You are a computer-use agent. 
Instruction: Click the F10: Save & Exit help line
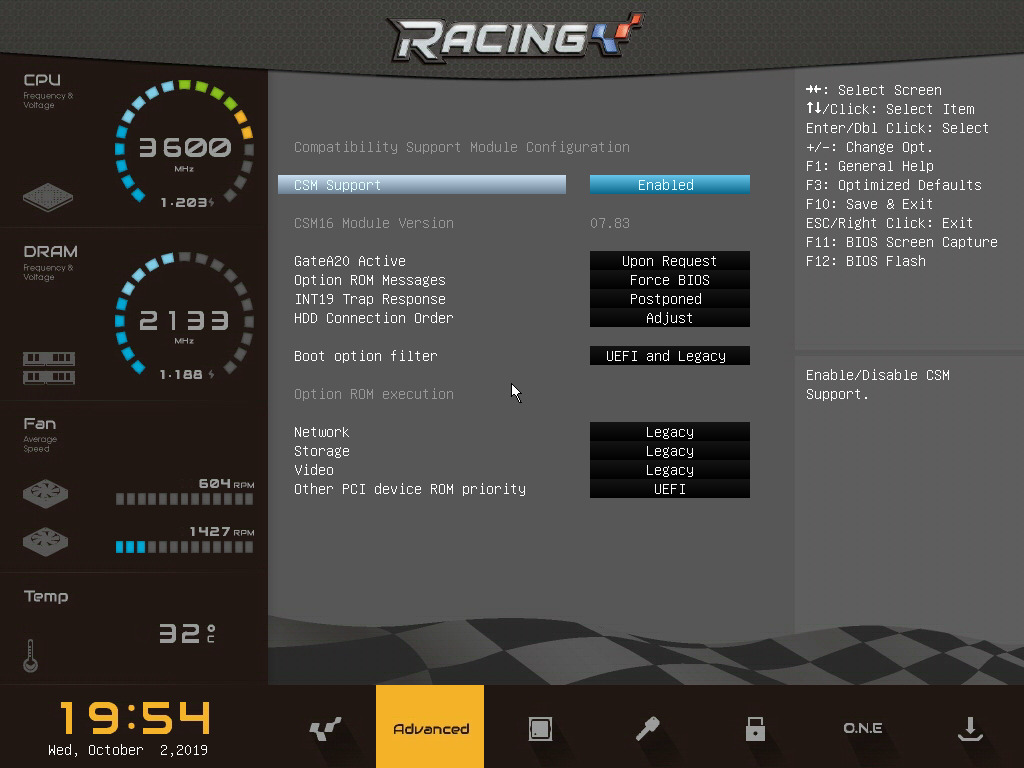pos(869,204)
